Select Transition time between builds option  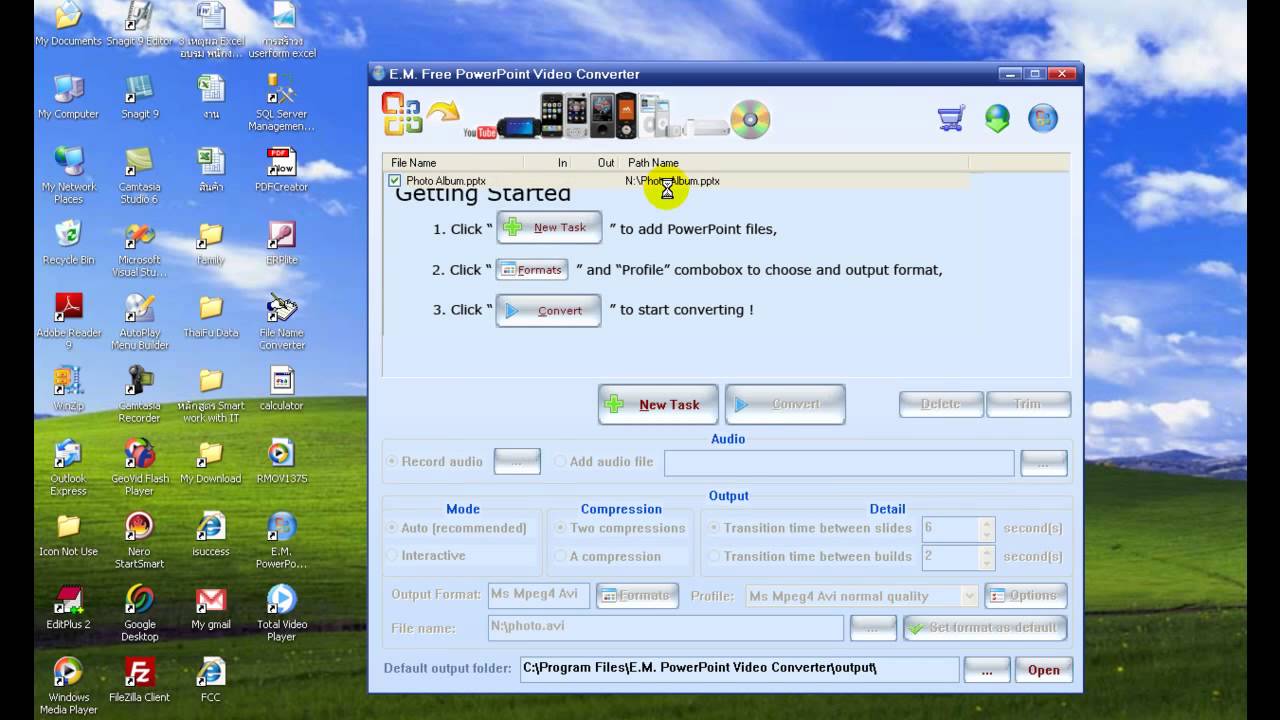714,556
